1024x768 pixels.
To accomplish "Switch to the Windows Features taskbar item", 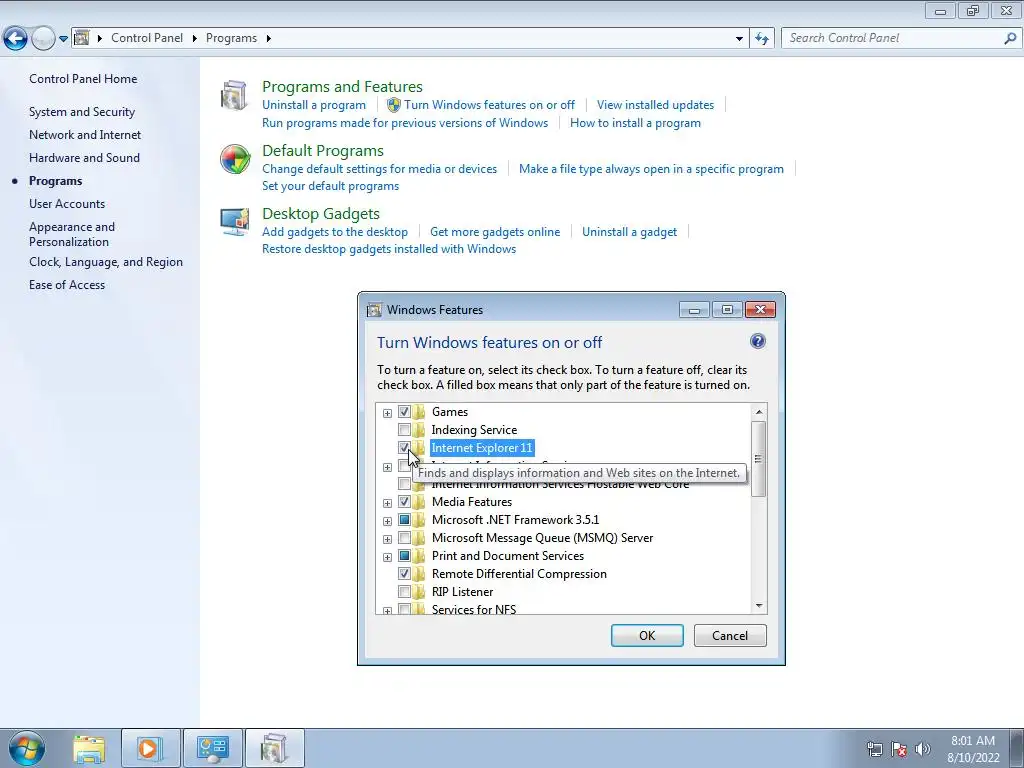I will pos(274,748).
